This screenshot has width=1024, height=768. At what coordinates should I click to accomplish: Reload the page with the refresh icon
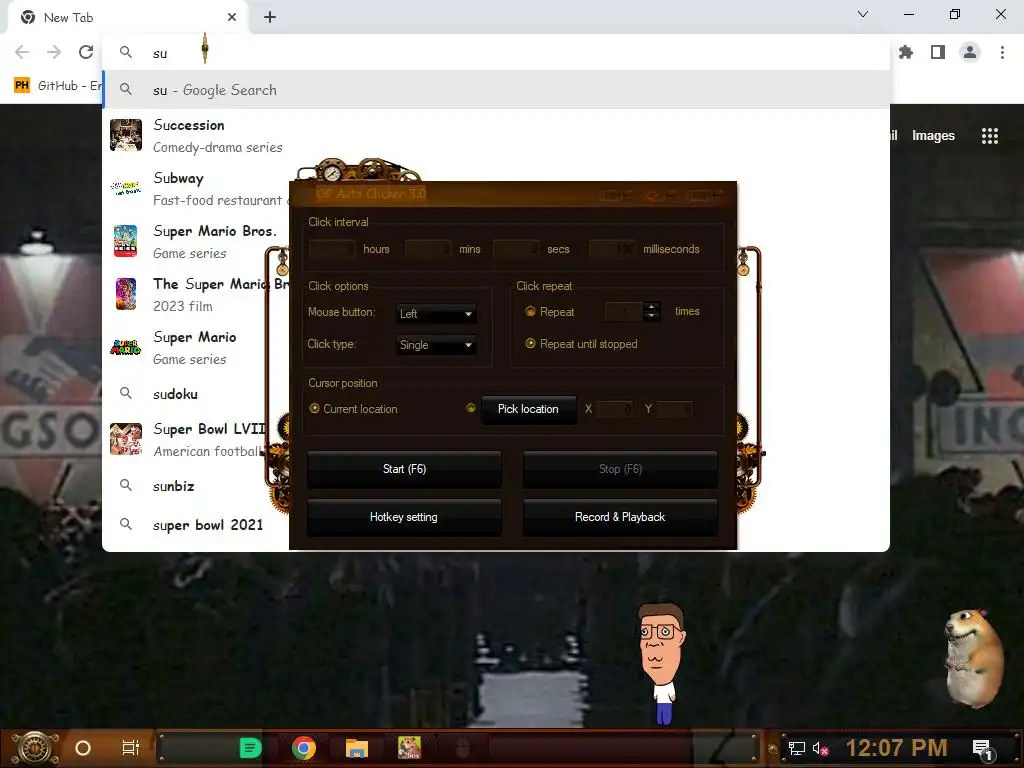tap(86, 52)
